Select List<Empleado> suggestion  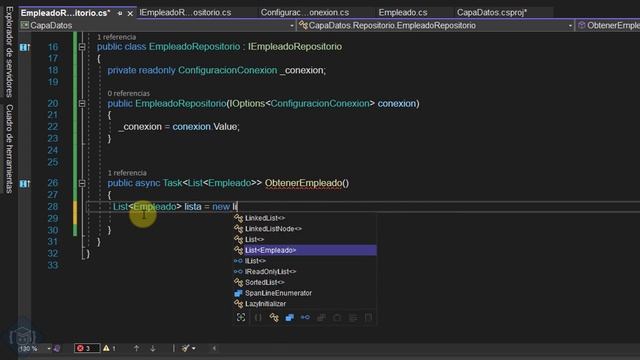[304, 250]
